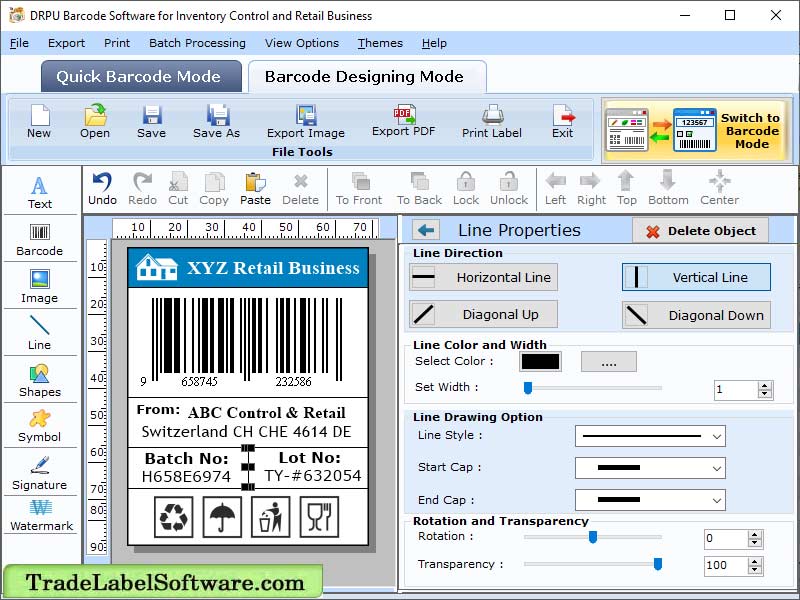Open the Batch Processing menu
The height and width of the screenshot is (600, 800).
pos(197,43)
